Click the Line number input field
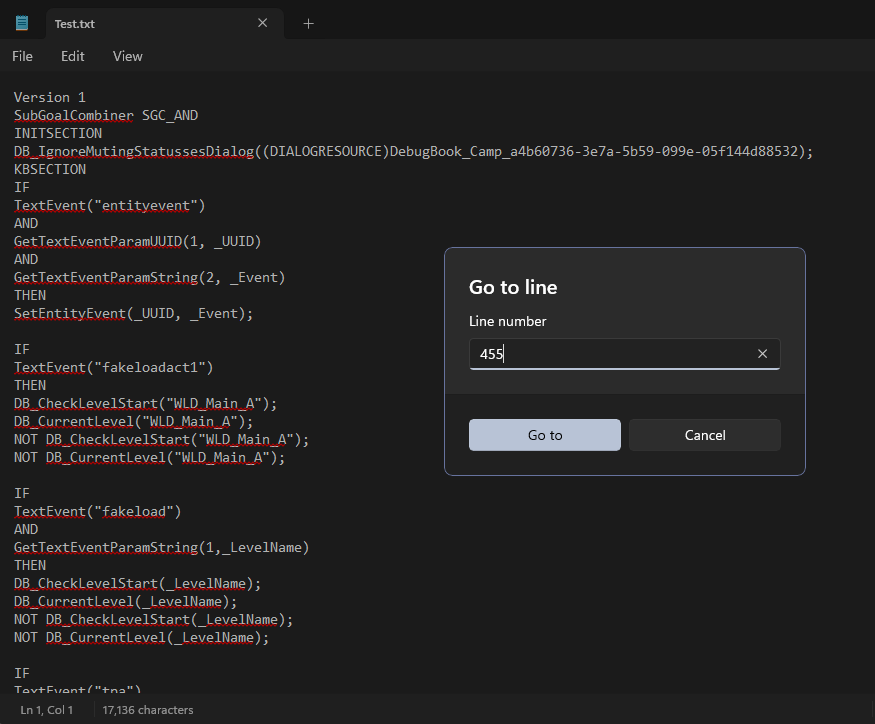Image resolution: width=875 pixels, height=724 pixels. click(x=624, y=354)
